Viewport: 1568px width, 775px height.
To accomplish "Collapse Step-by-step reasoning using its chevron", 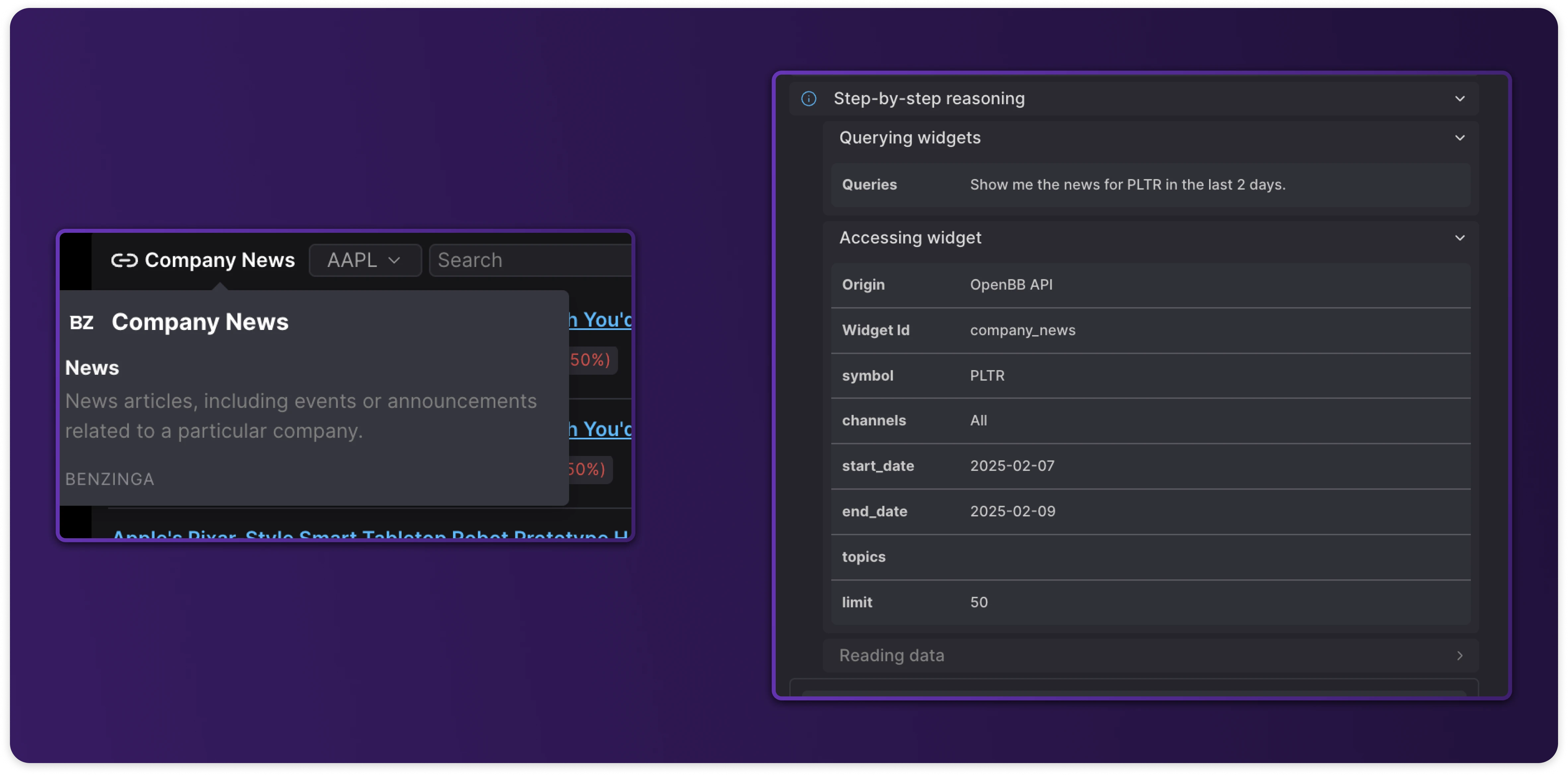I will pos(1460,98).
